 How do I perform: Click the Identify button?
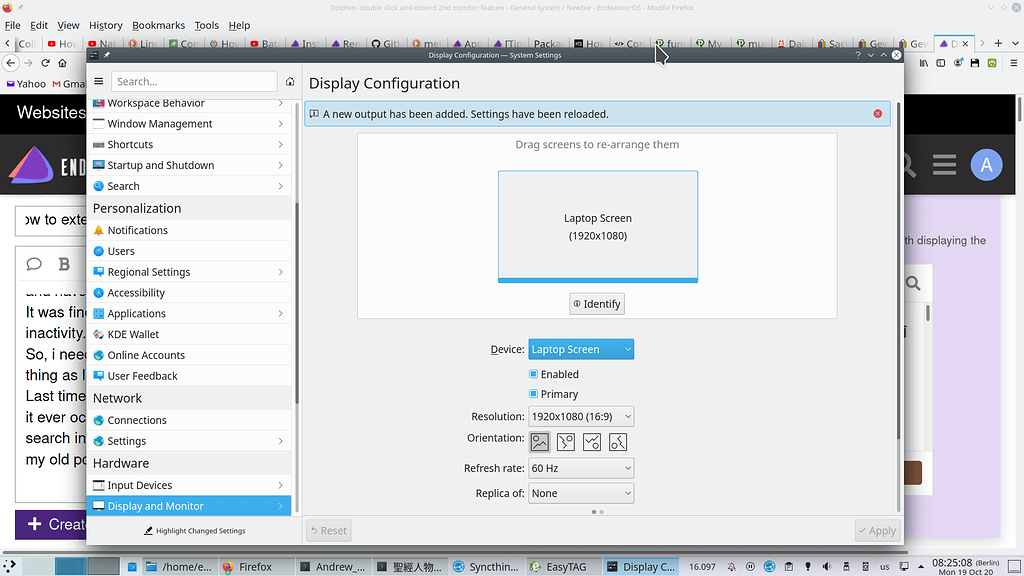coord(597,304)
